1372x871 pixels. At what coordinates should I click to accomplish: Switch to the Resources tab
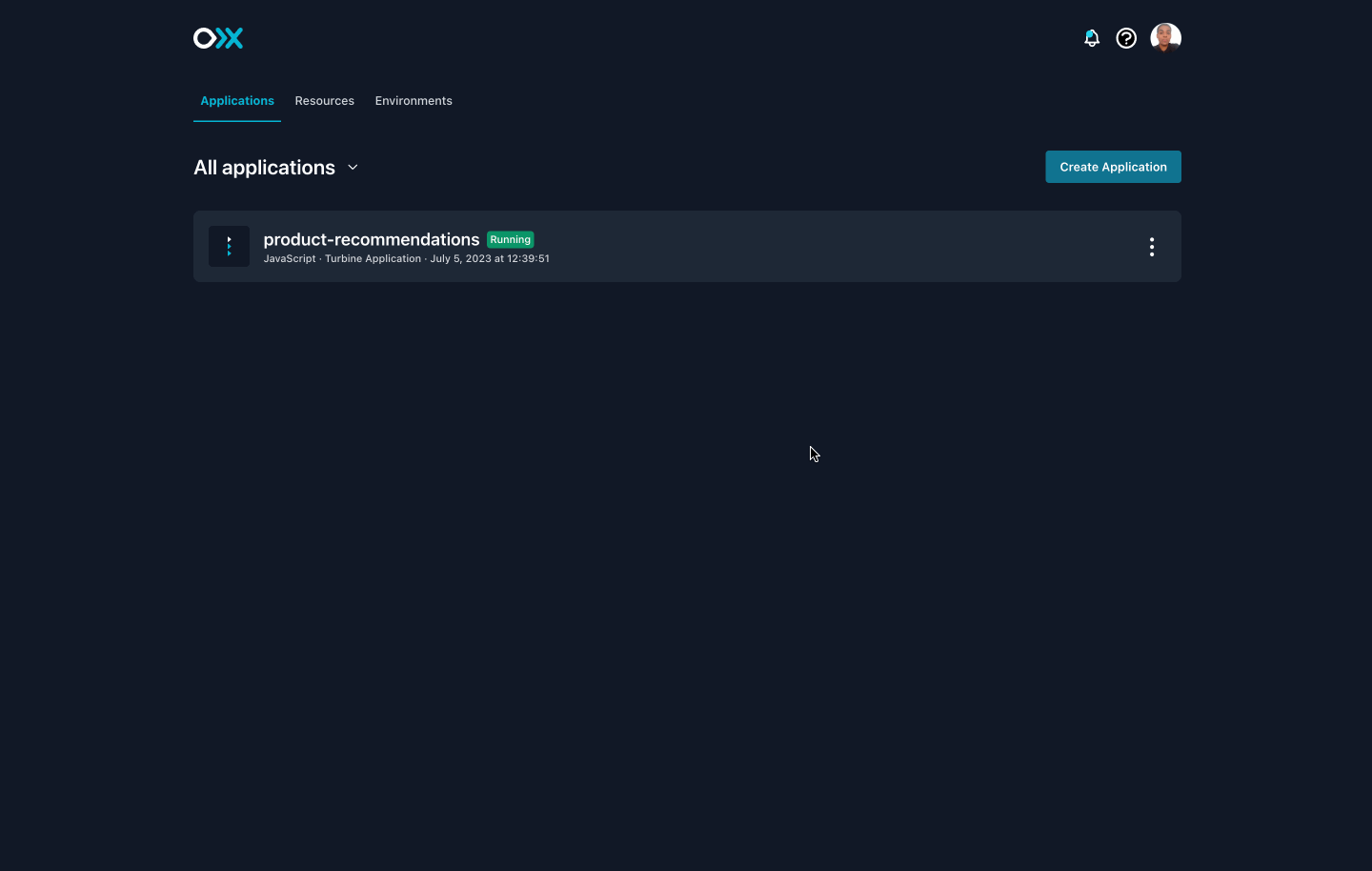[324, 101]
